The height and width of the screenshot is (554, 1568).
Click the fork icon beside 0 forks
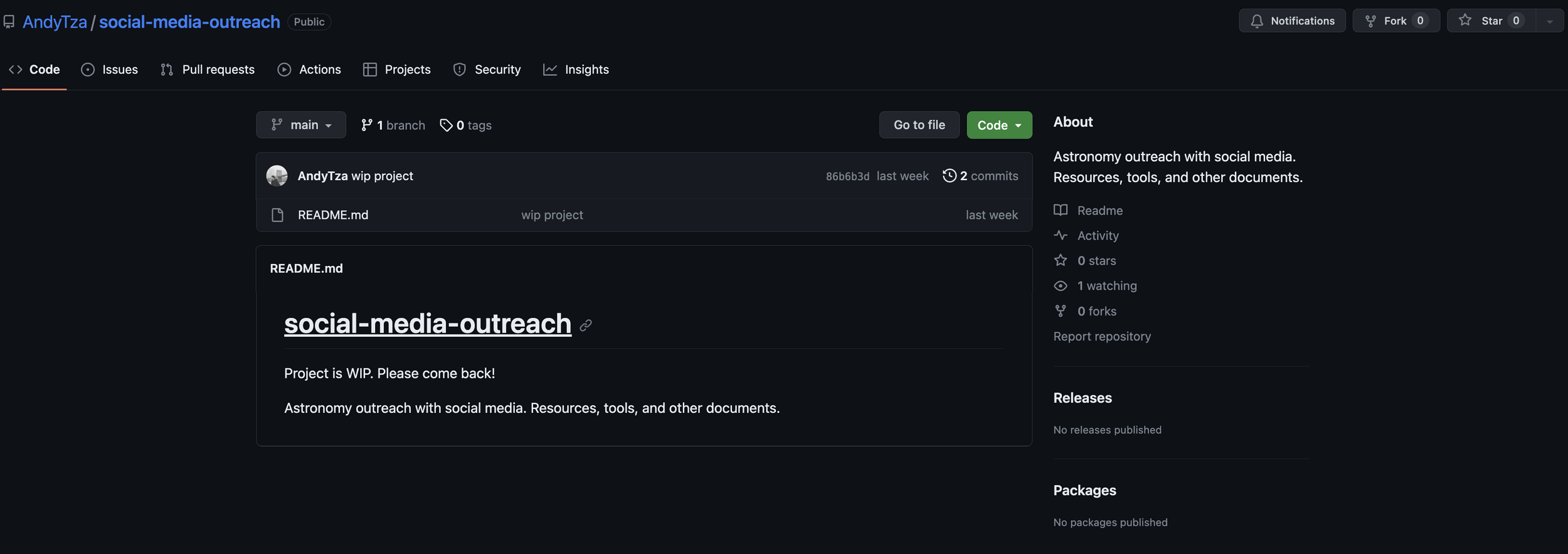pyautogui.click(x=1061, y=311)
